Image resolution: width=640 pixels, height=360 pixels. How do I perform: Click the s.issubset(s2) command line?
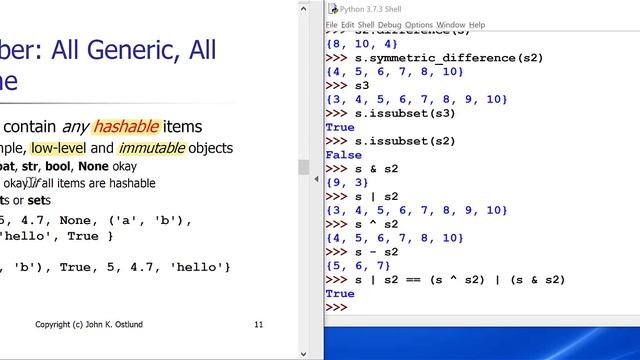pyautogui.click(x=390, y=141)
